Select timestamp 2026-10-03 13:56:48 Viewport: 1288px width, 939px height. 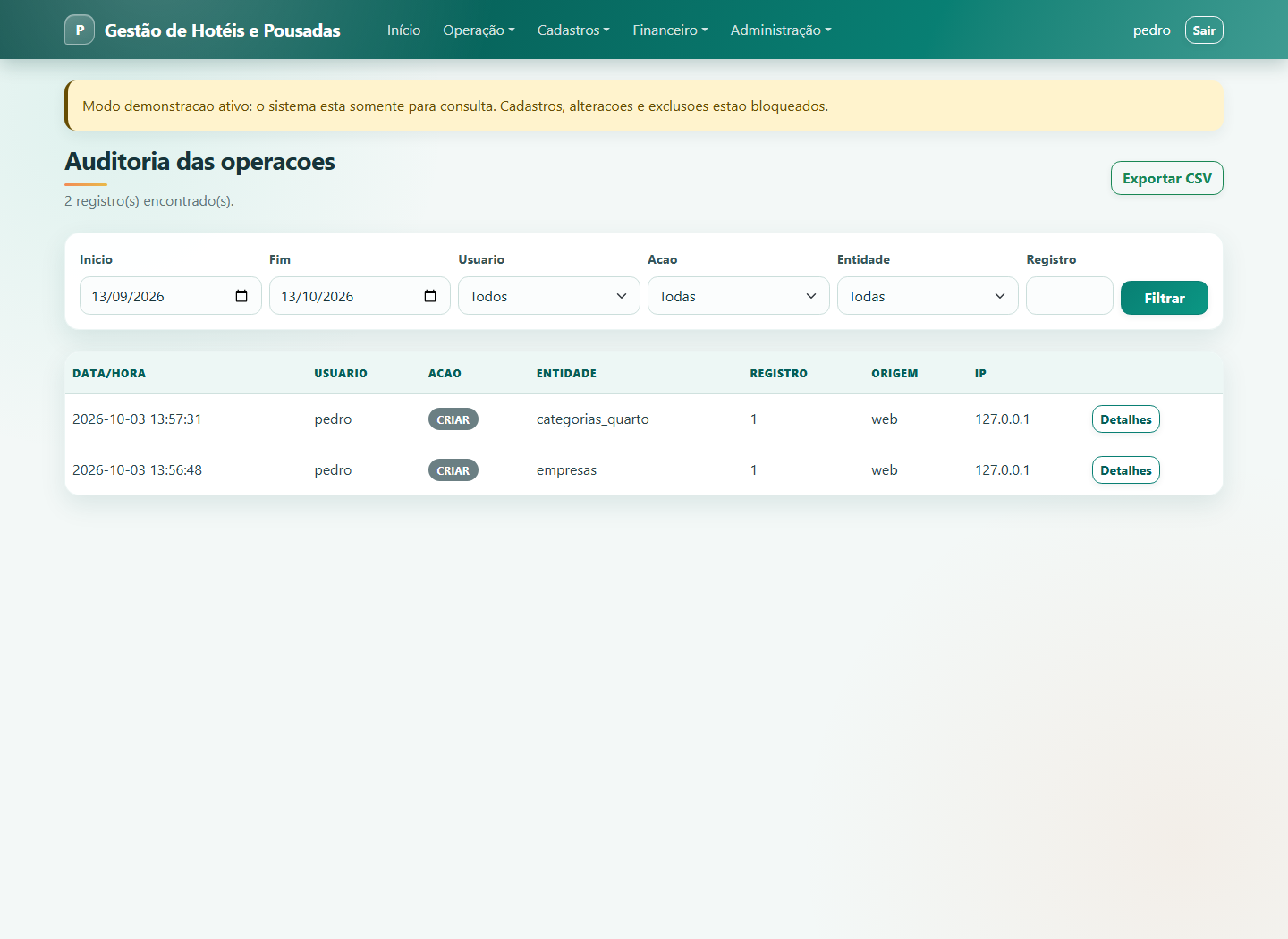pos(137,470)
